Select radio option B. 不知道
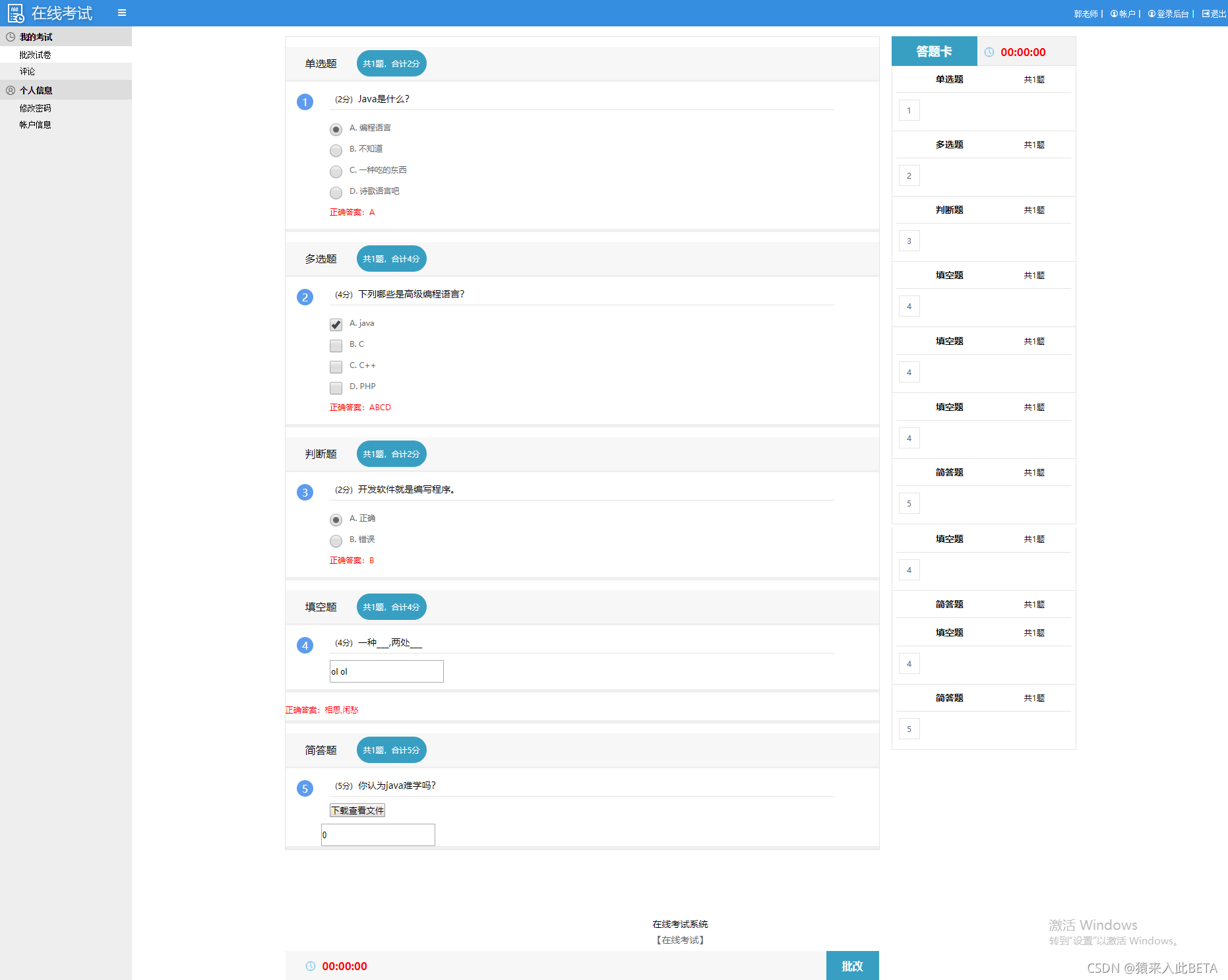This screenshot has width=1228, height=980. (x=336, y=150)
